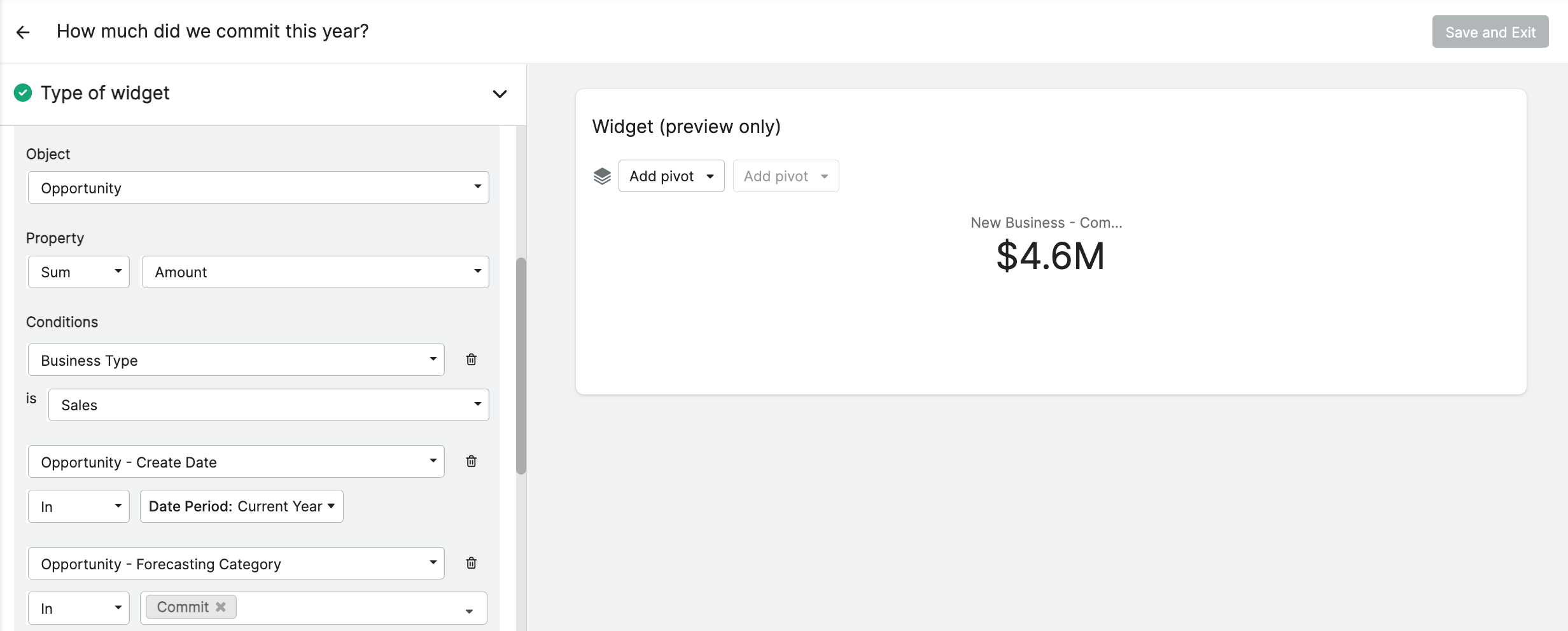Delete the Business Type condition
The height and width of the screenshot is (631, 1568).
(x=471, y=359)
